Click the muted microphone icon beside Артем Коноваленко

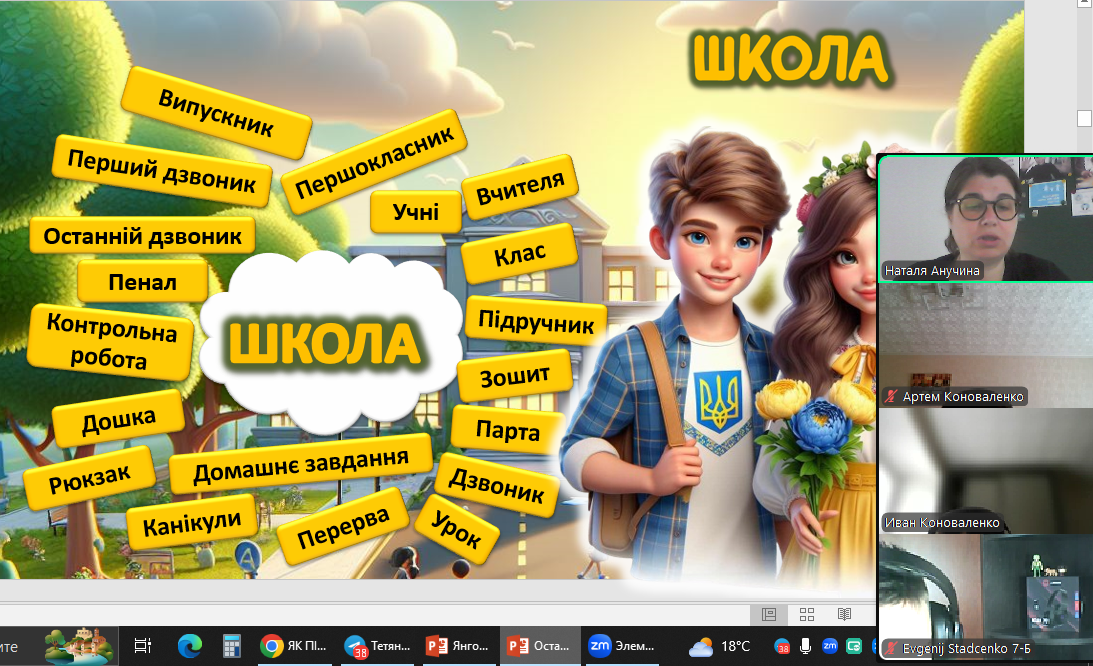click(x=891, y=396)
